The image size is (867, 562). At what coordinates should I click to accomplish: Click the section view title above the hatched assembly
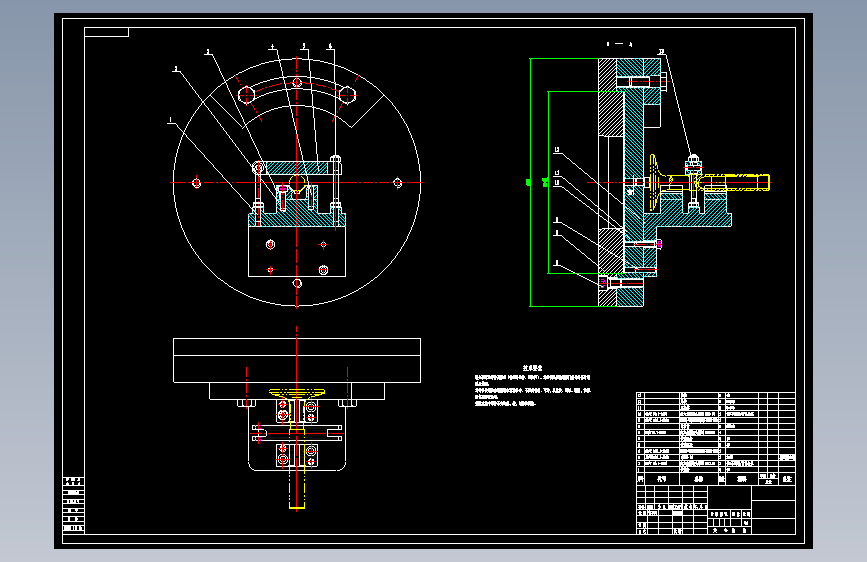619,44
